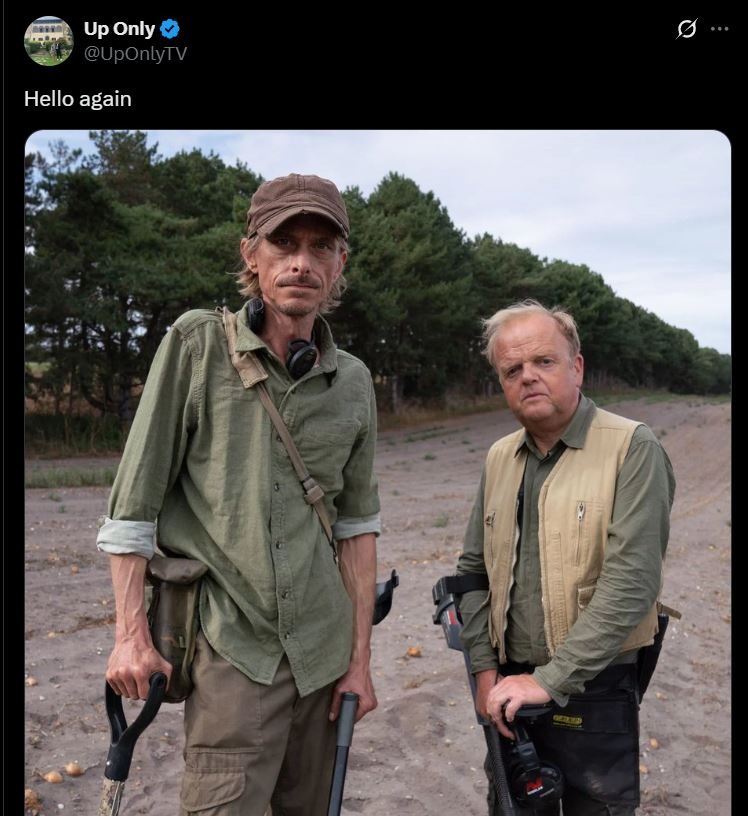
Task: Click the Up Only display name
Action: point(119,29)
